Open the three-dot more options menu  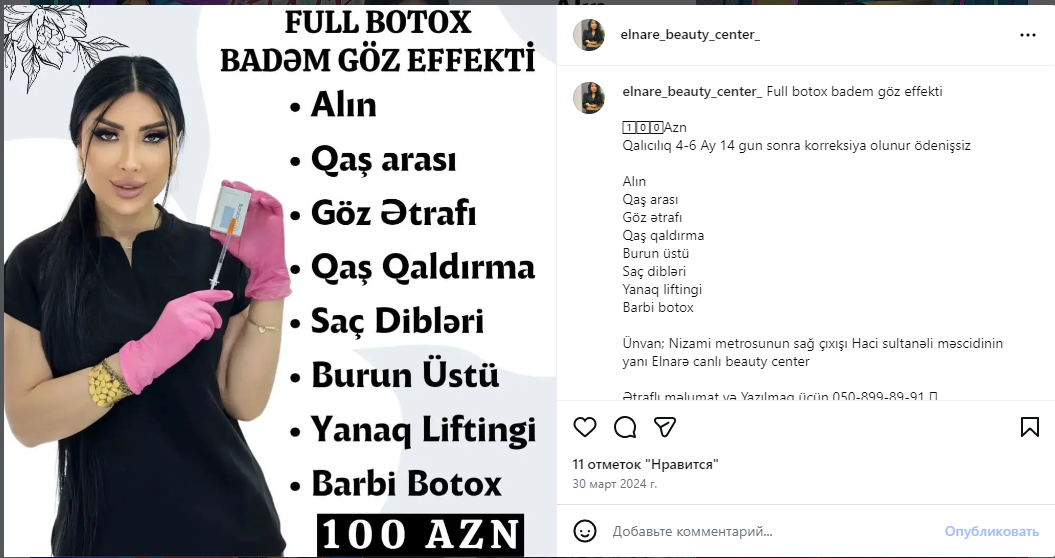pyautogui.click(x=1027, y=35)
